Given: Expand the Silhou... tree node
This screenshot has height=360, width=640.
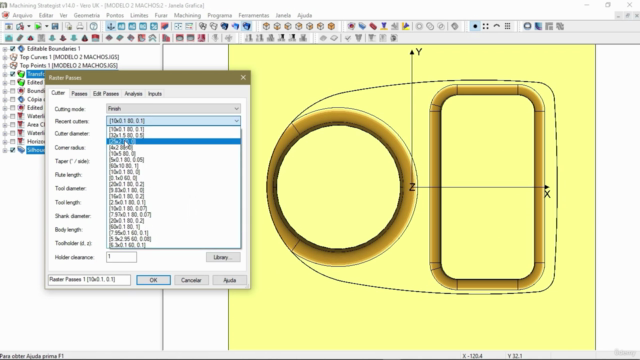Looking at the screenshot, I should pyautogui.click(x=5, y=150).
